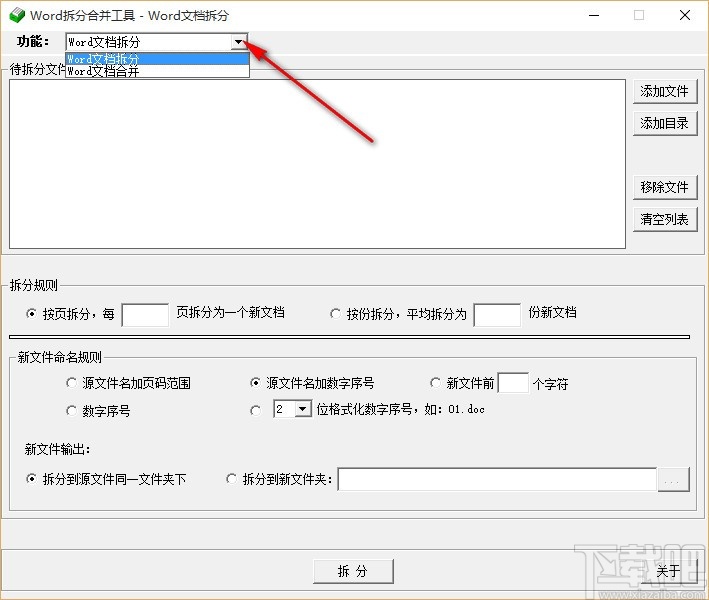Choose 源文件名加数字序号 naming option
The height and width of the screenshot is (600, 709).
[255, 383]
